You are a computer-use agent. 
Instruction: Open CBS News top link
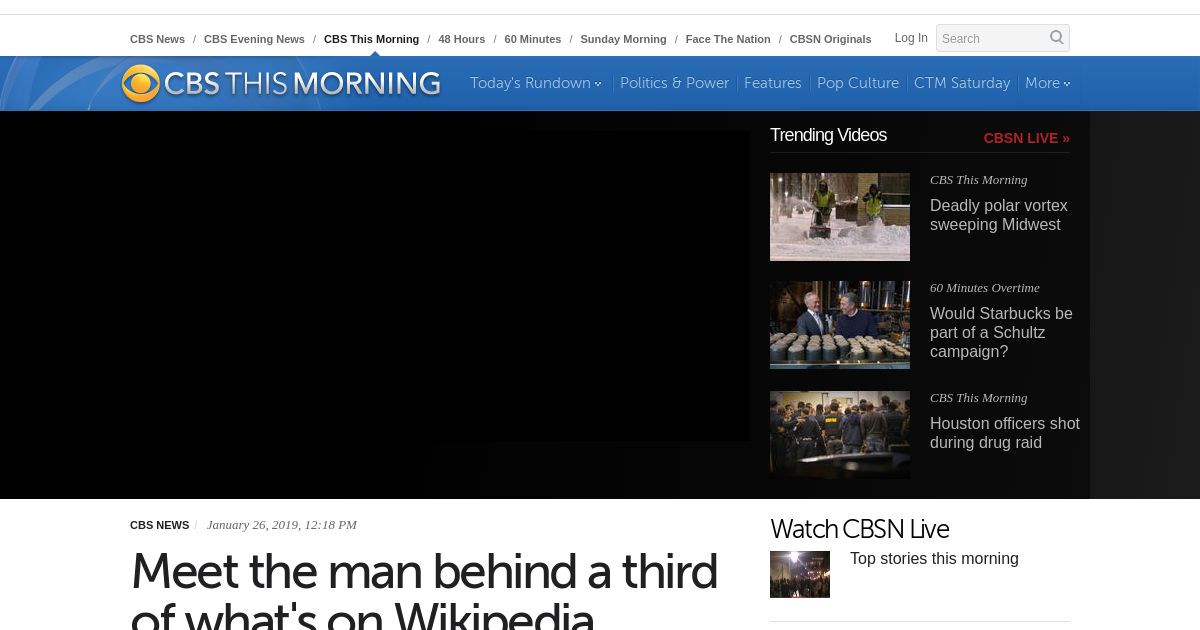click(x=157, y=39)
